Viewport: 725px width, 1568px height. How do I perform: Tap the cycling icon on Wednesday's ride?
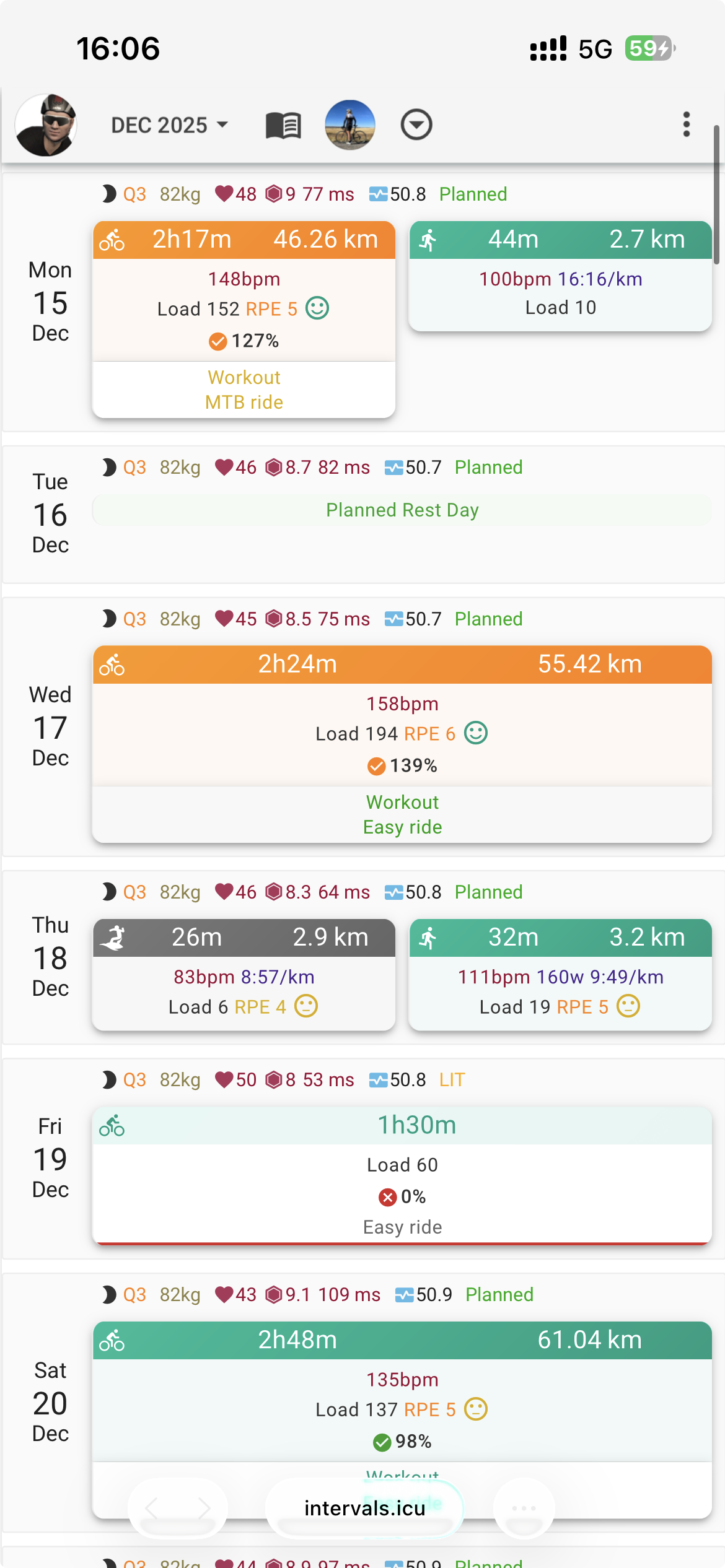pyautogui.click(x=112, y=665)
